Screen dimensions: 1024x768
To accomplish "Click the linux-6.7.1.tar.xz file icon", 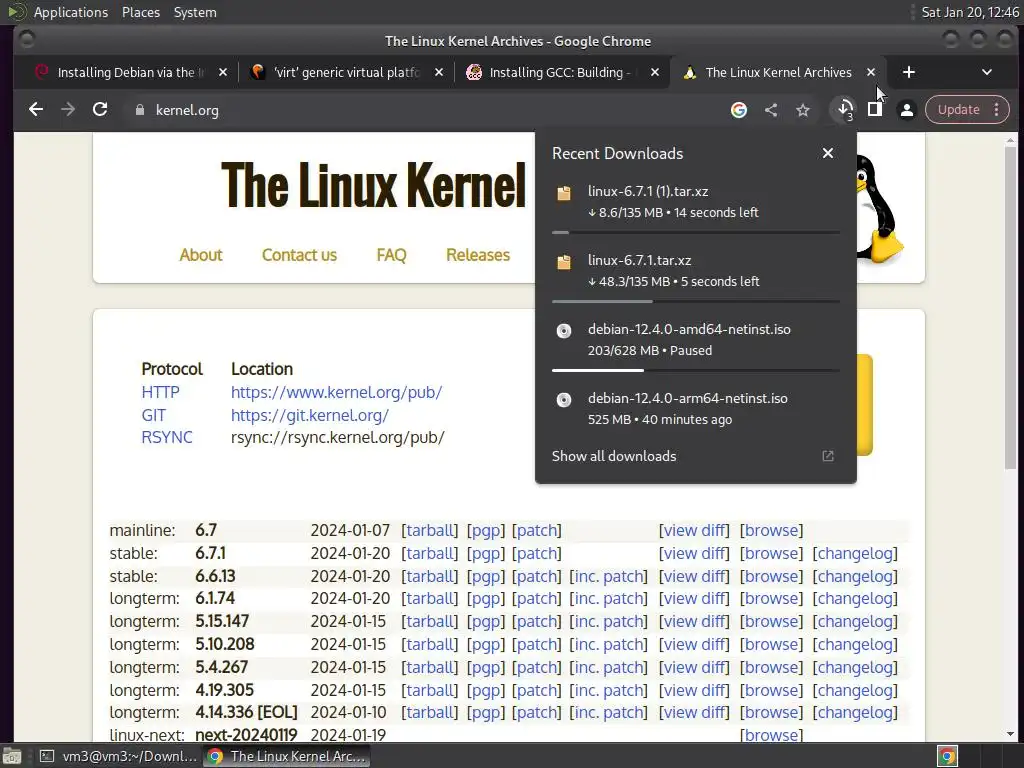I will click(564, 263).
